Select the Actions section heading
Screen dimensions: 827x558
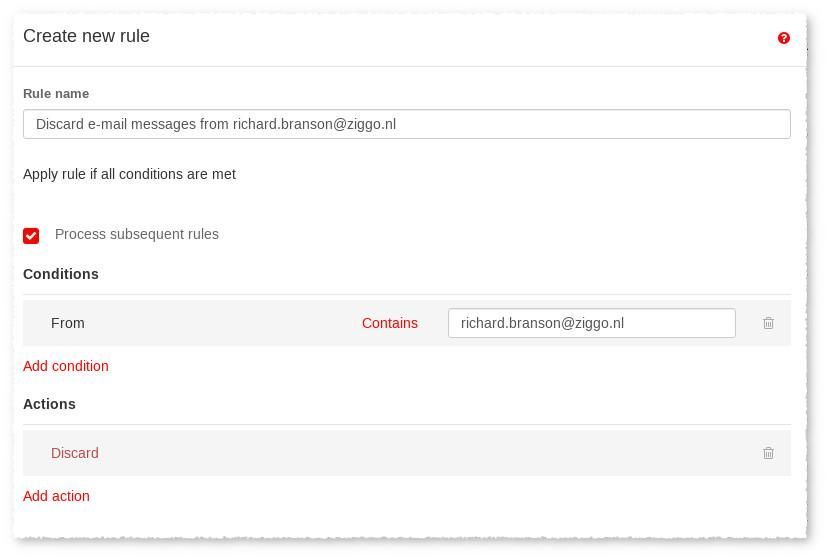(x=49, y=403)
